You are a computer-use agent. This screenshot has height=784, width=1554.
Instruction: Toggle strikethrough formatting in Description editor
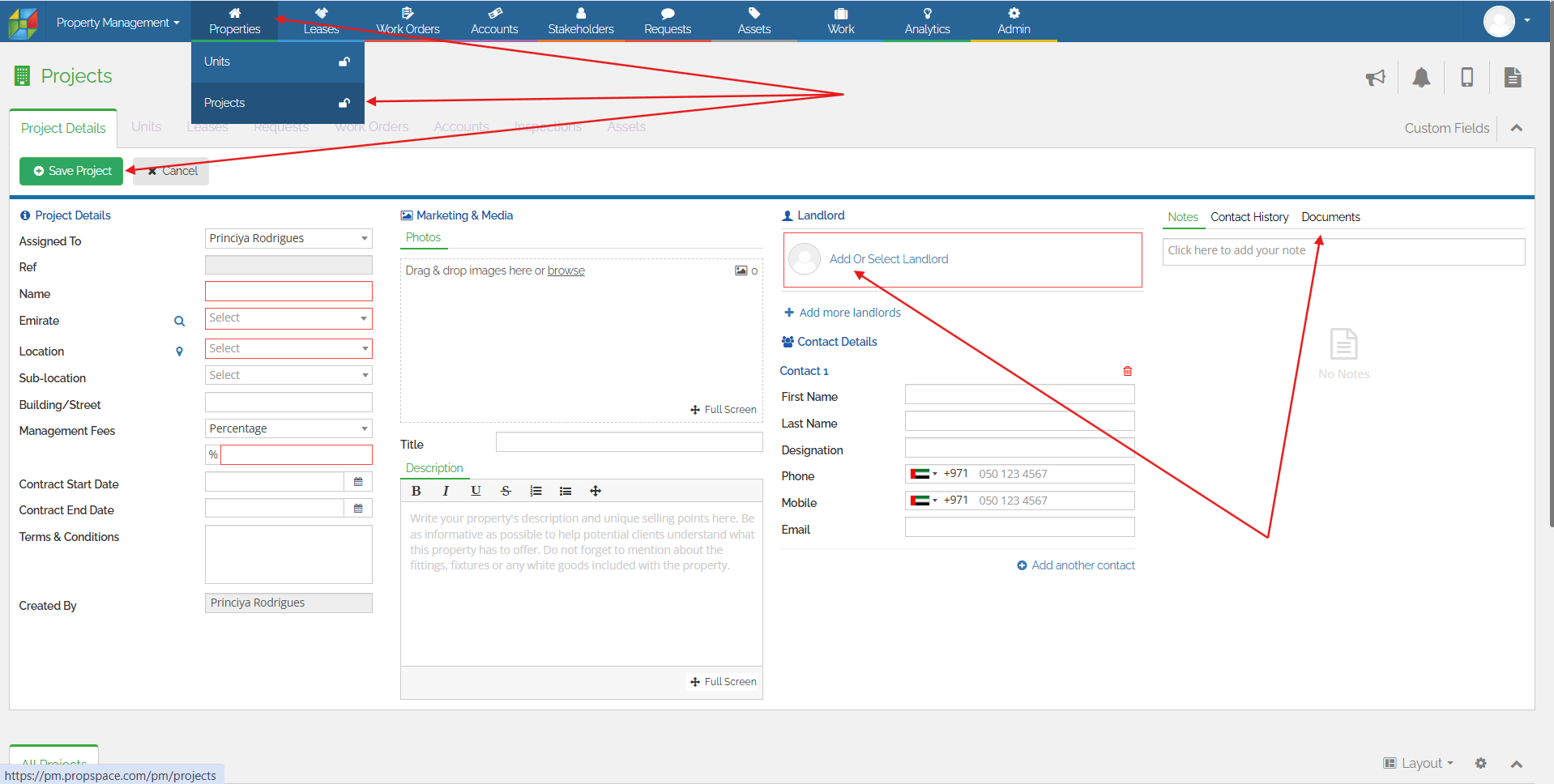pyautogui.click(x=506, y=491)
